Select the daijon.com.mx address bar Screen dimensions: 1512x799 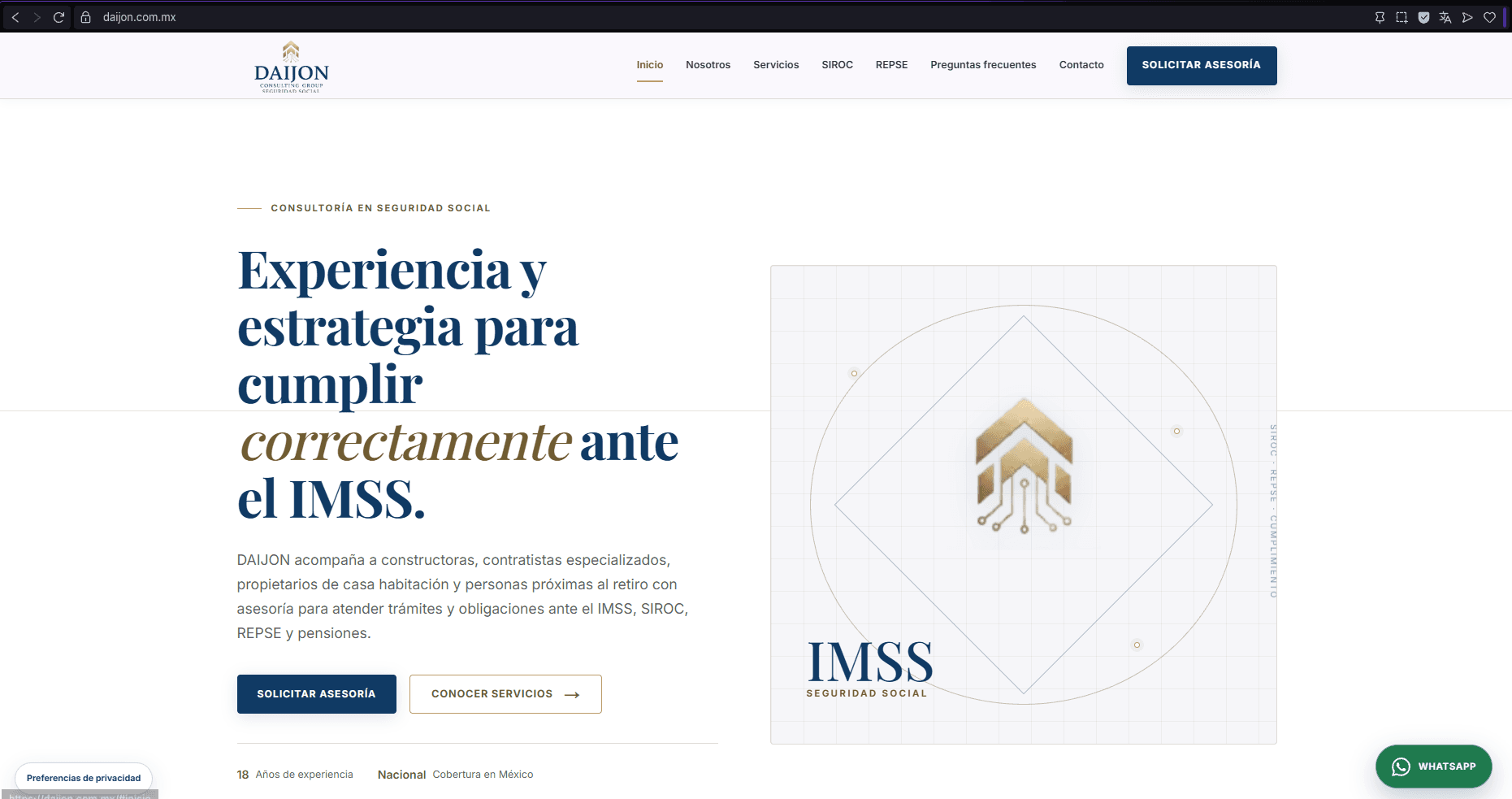[139, 17]
